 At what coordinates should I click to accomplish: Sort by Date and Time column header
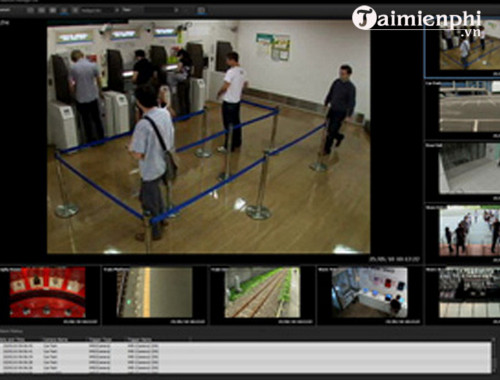(x=13, y=340)
